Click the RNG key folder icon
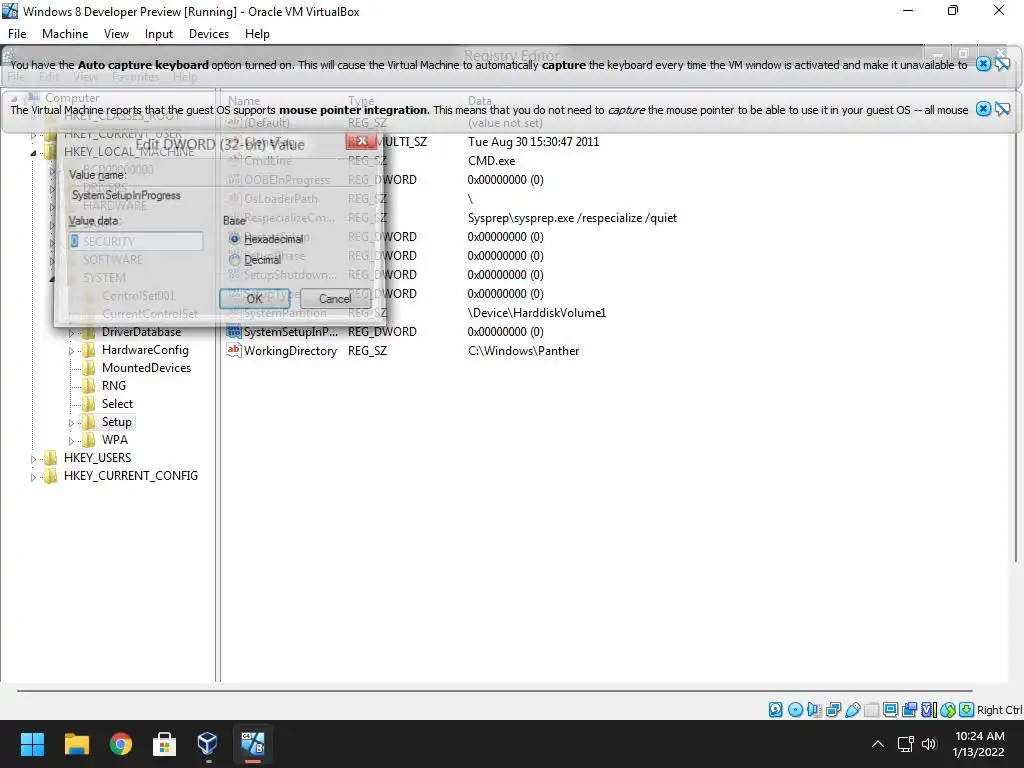Viewport: 1024px width, 768px height. coord(89,386)
